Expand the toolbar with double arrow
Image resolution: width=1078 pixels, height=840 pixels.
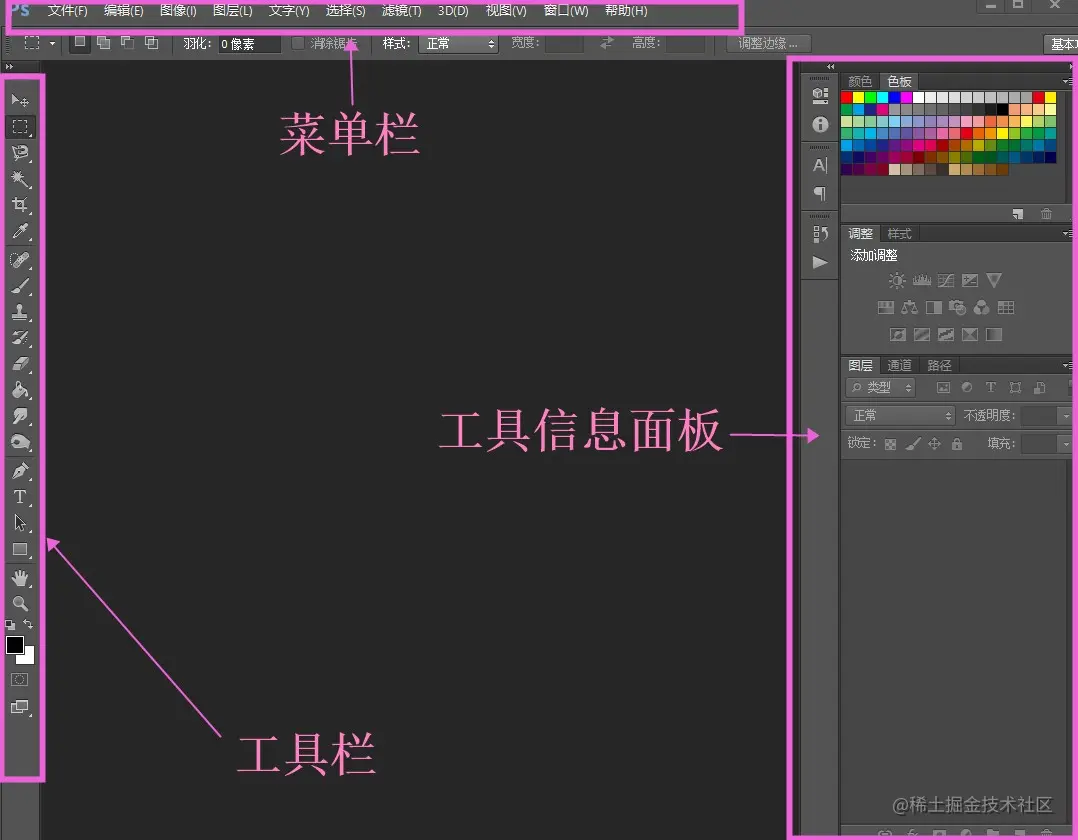9,67
